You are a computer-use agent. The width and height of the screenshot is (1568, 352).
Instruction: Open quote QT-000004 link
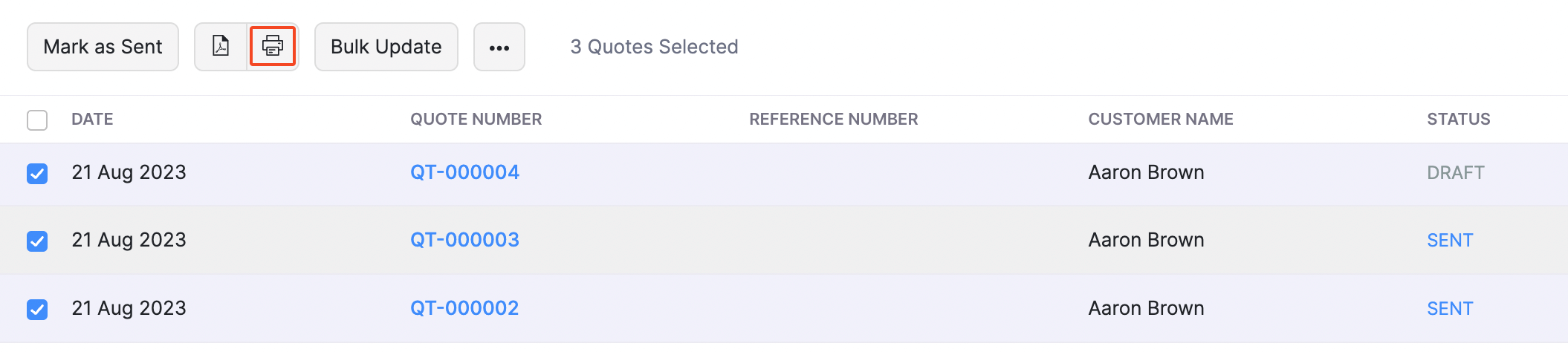[464, 172]
